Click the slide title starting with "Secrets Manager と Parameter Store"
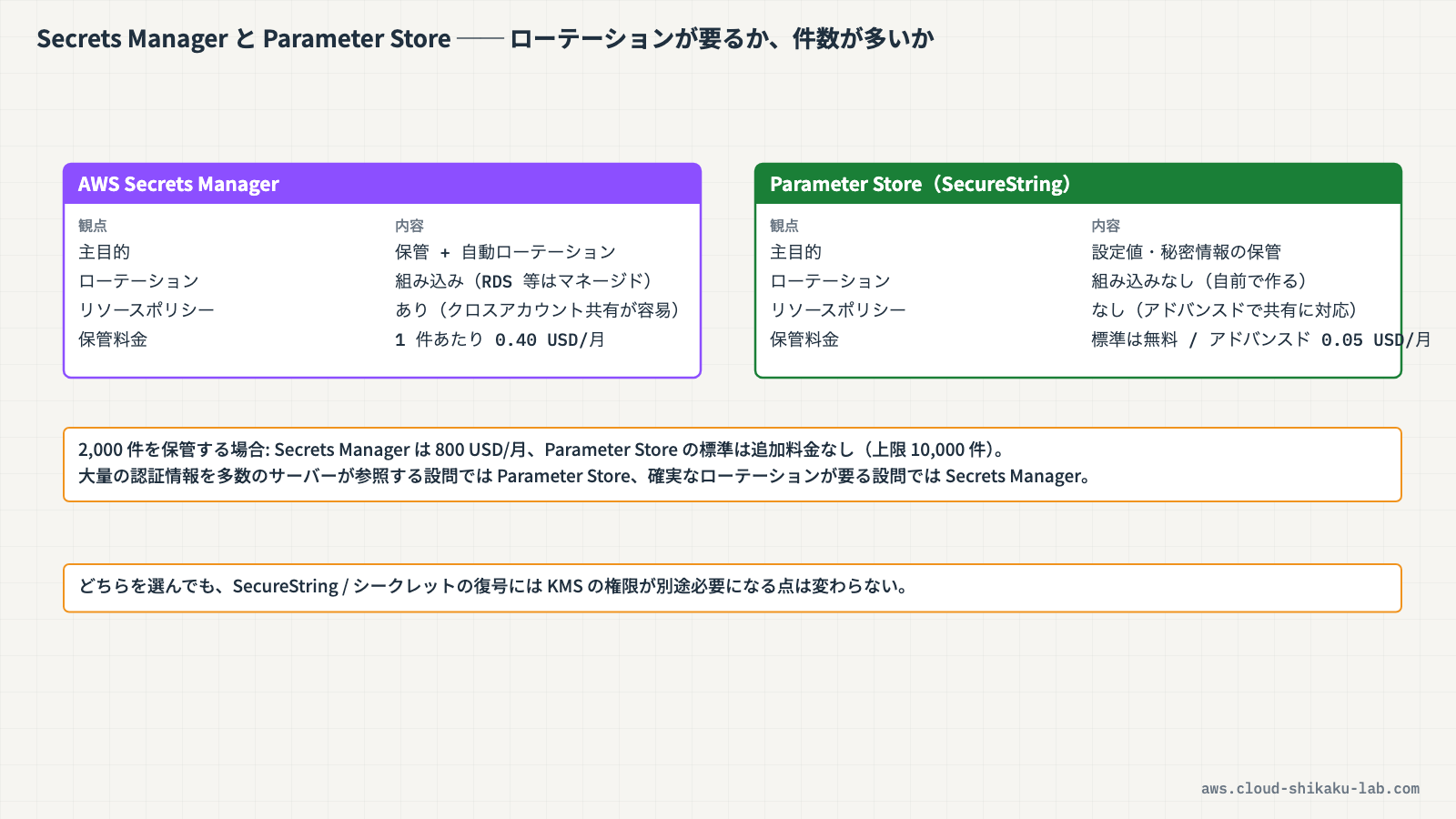 (485, 39)
